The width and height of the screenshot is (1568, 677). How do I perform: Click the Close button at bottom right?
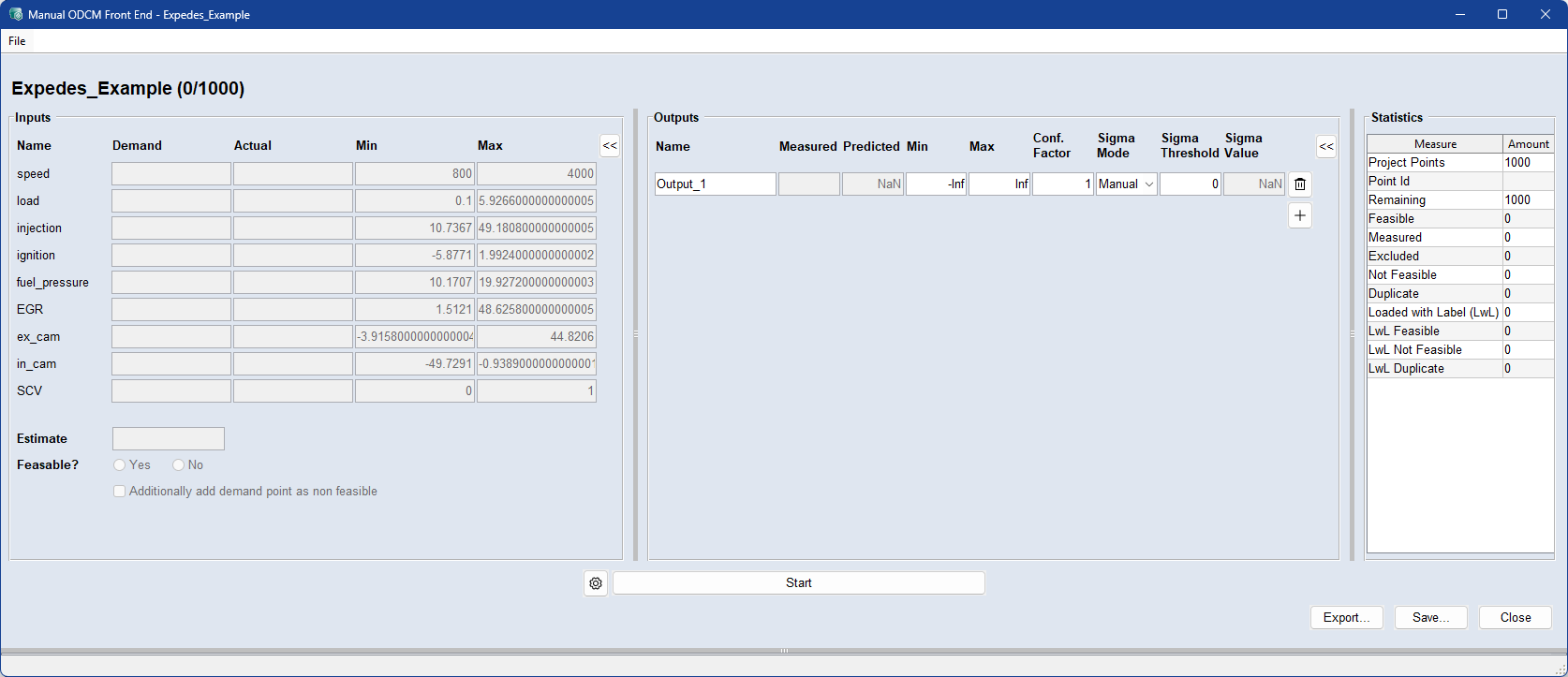[x=1515, y=617]
